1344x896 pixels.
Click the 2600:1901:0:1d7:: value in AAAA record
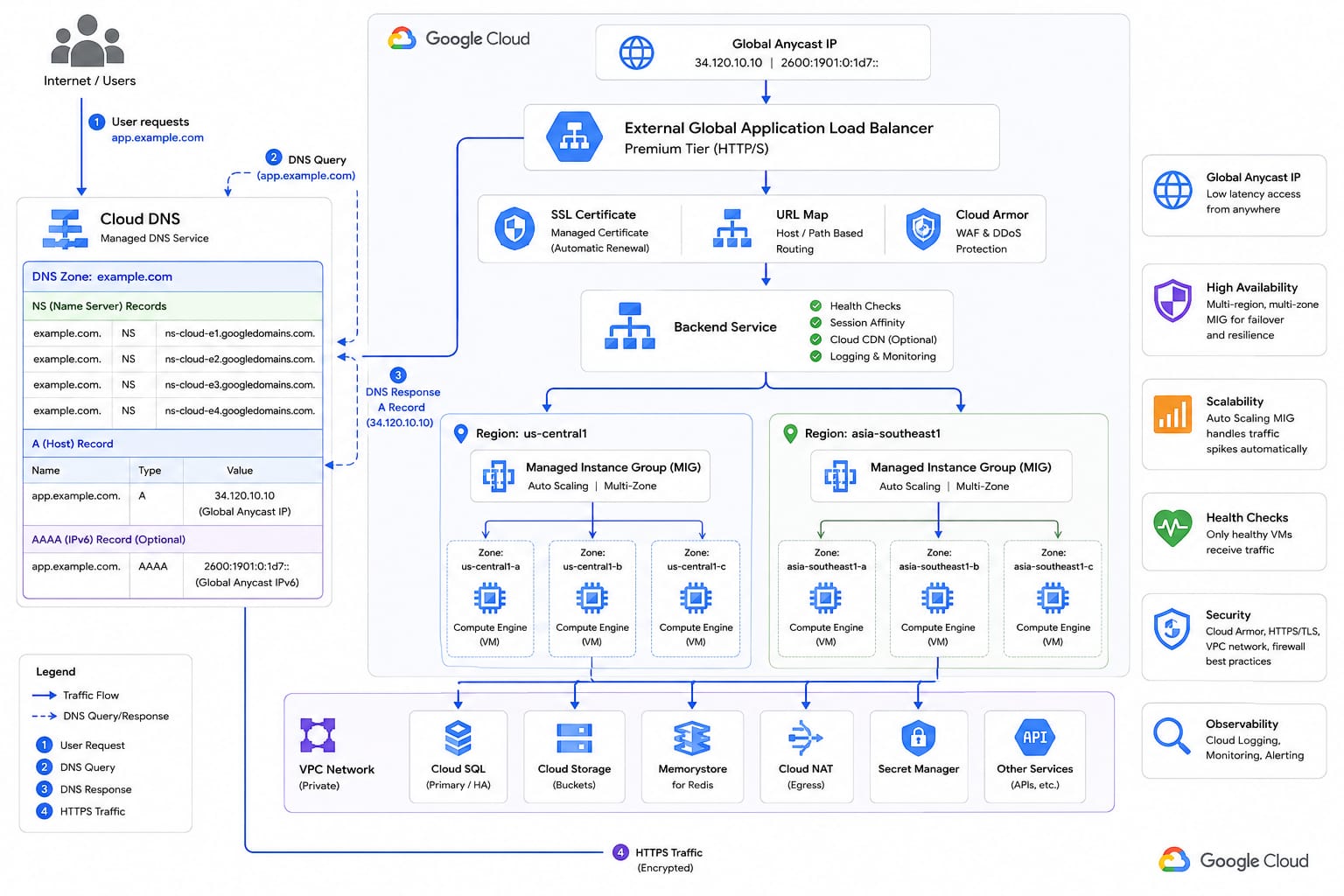[247, 566]
